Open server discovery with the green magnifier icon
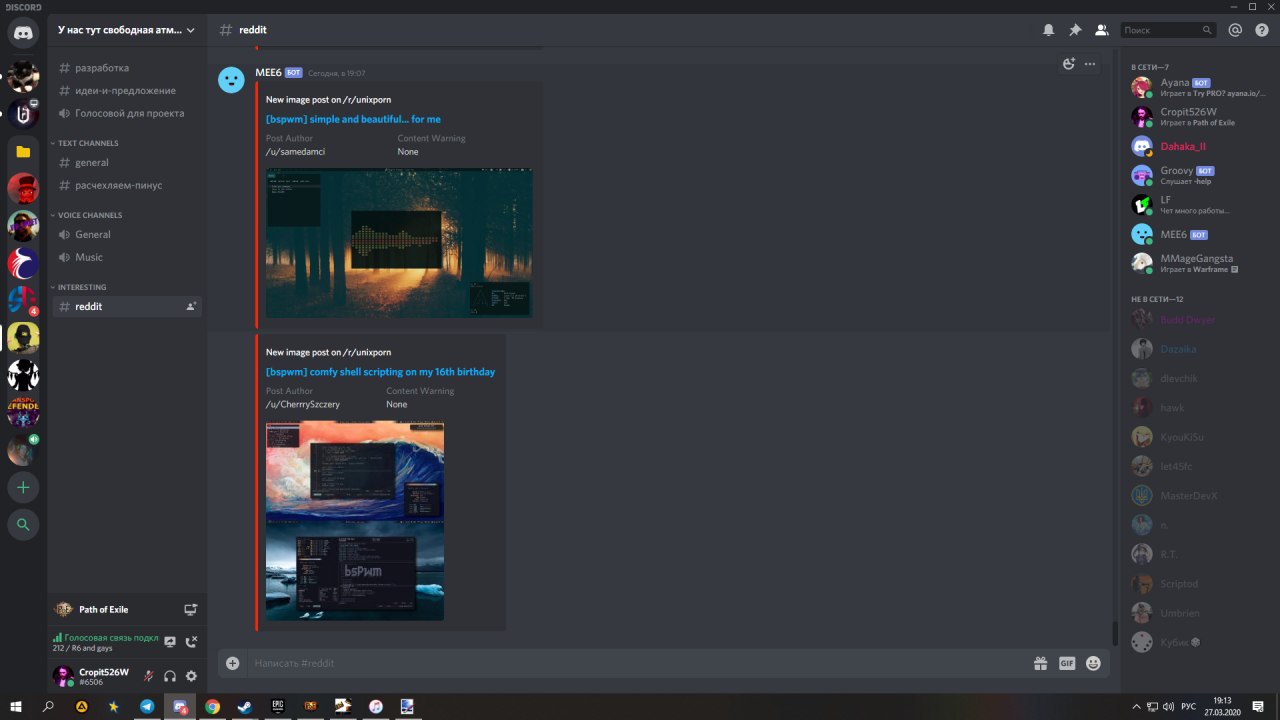This screenshot has width=1280, height=720. coord(23,524)
